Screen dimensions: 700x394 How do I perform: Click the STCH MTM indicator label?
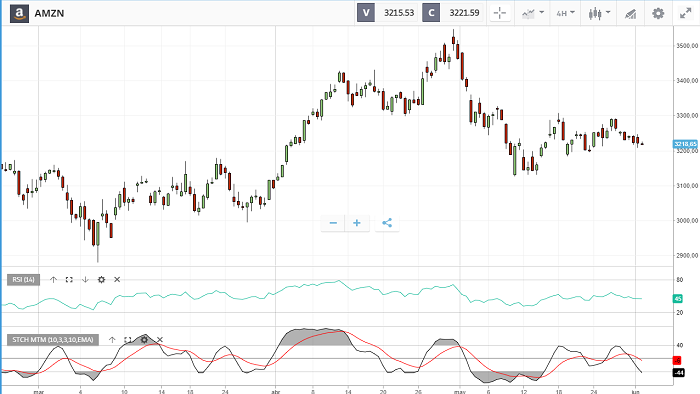point(53,340)
